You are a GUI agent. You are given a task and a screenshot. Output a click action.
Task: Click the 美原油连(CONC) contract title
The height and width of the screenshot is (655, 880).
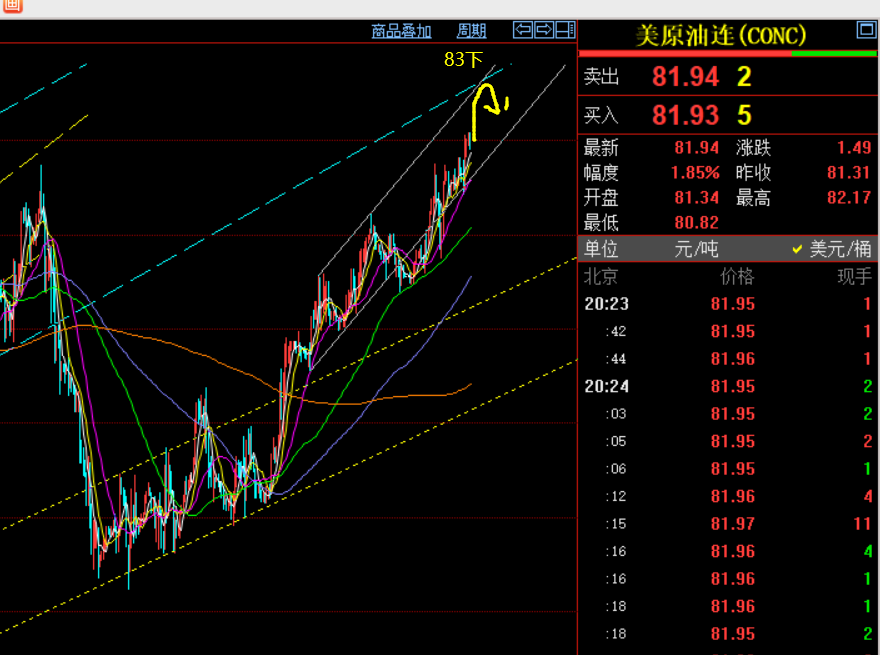click(x=721, y=36)
